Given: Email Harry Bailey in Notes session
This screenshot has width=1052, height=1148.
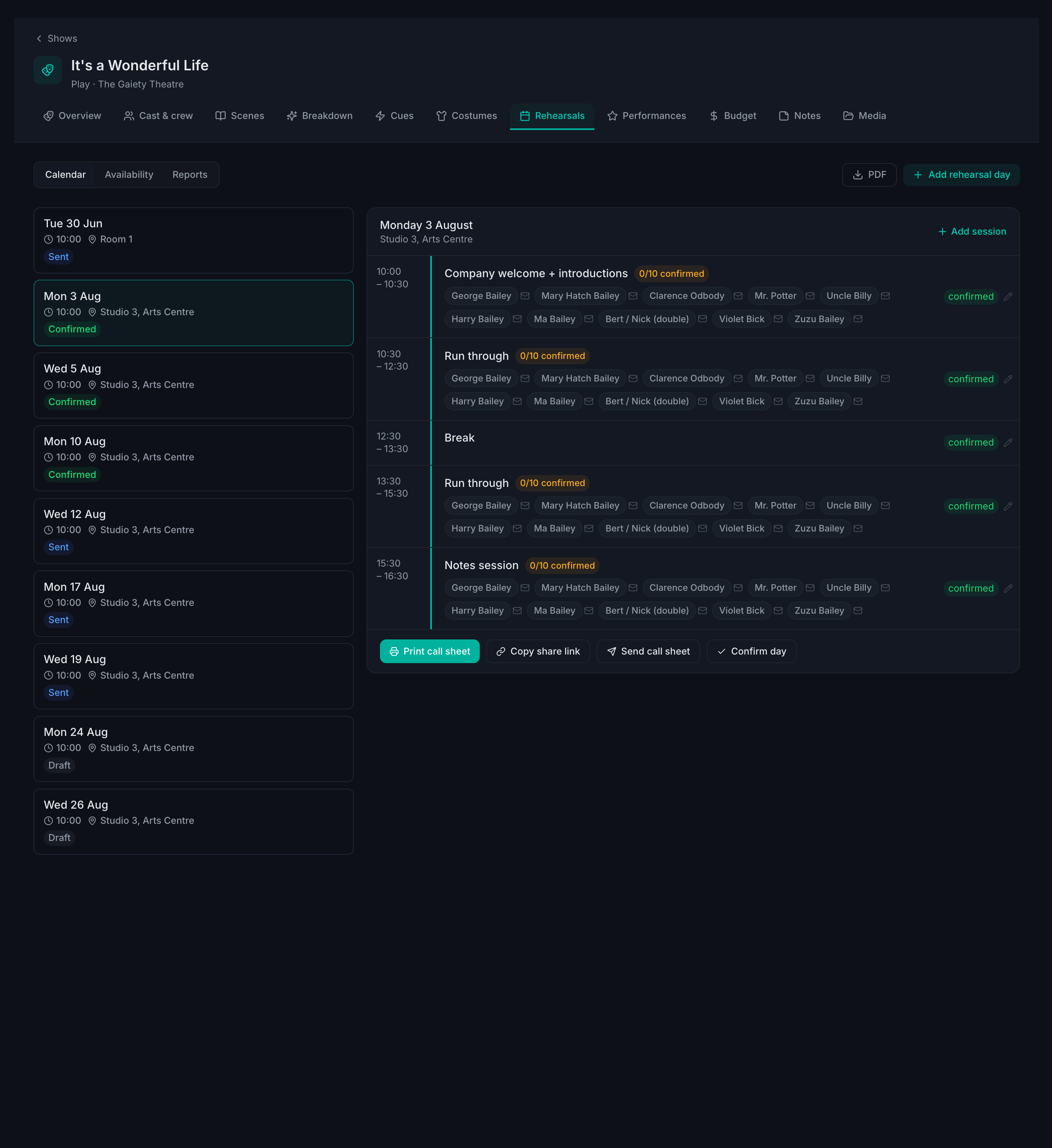Looking at the screenshot, I should click(517, 610).
